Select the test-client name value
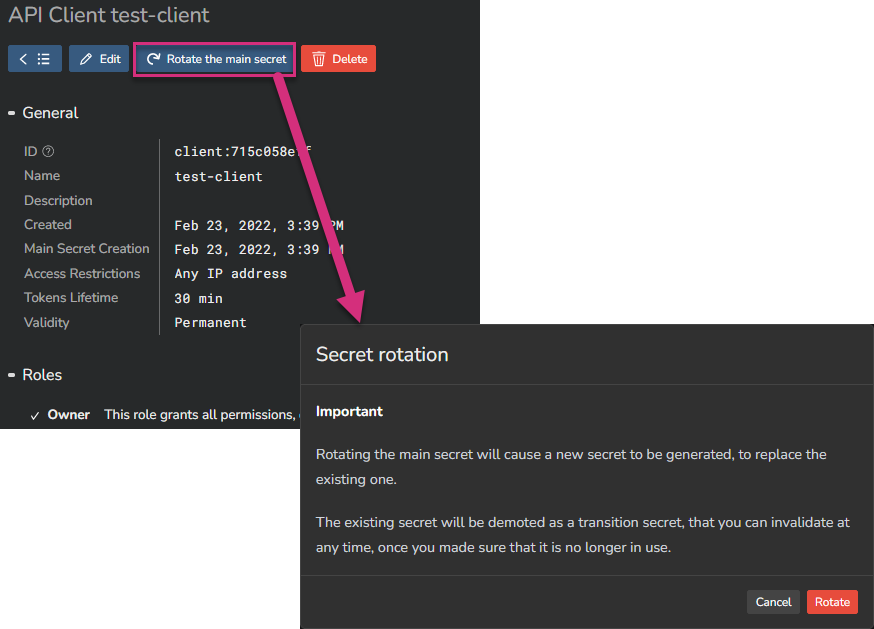874x629 pixels. click(x=218, y=175)
